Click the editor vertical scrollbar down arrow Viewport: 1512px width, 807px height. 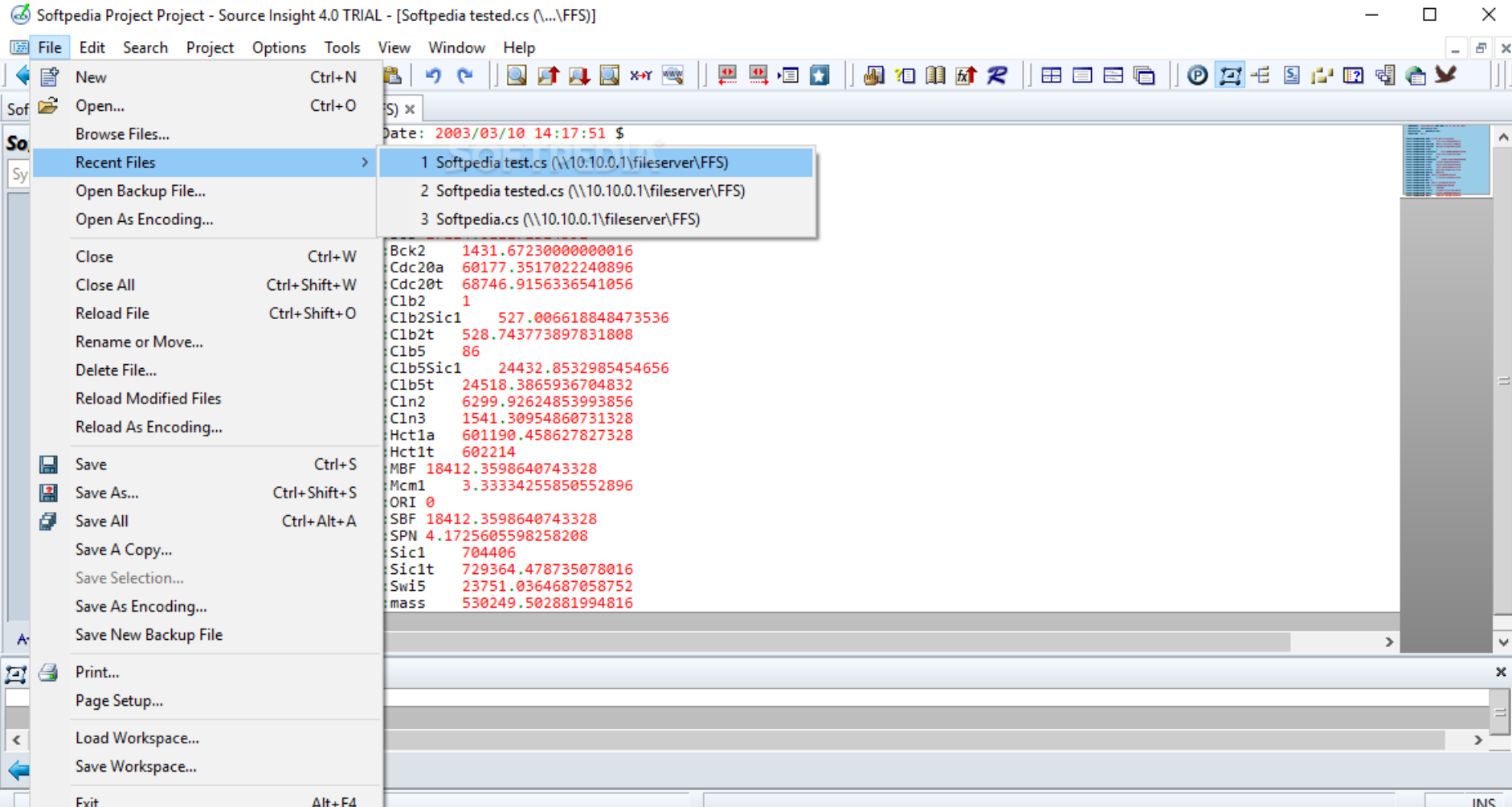[1503, 642]
